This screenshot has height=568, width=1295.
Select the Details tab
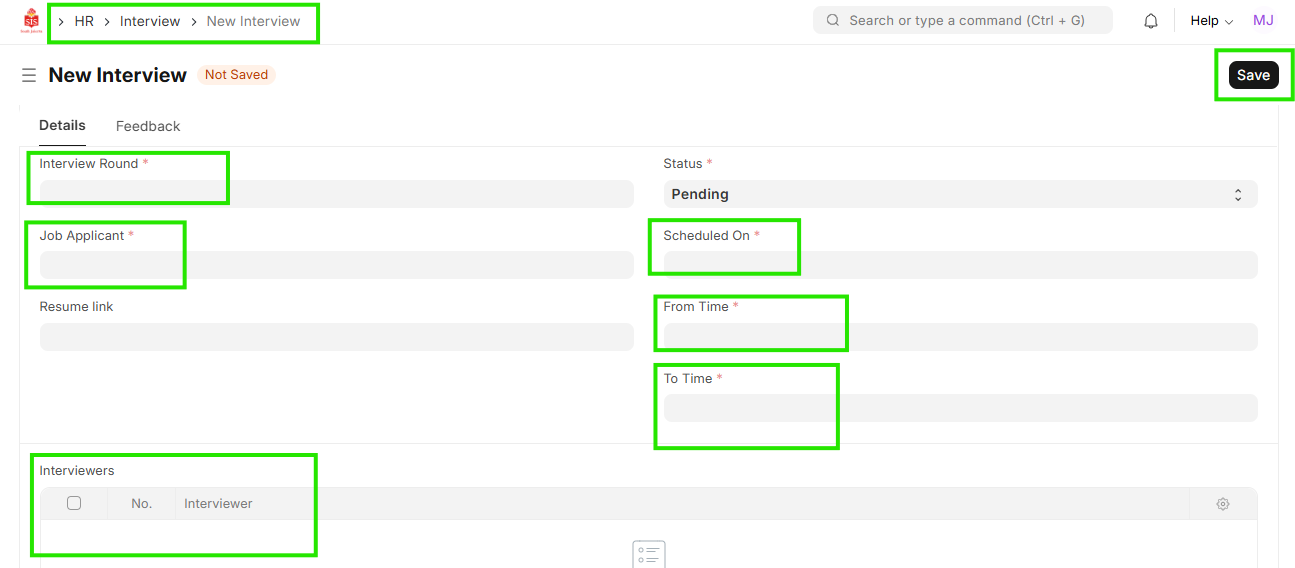[x=62, y=126]
